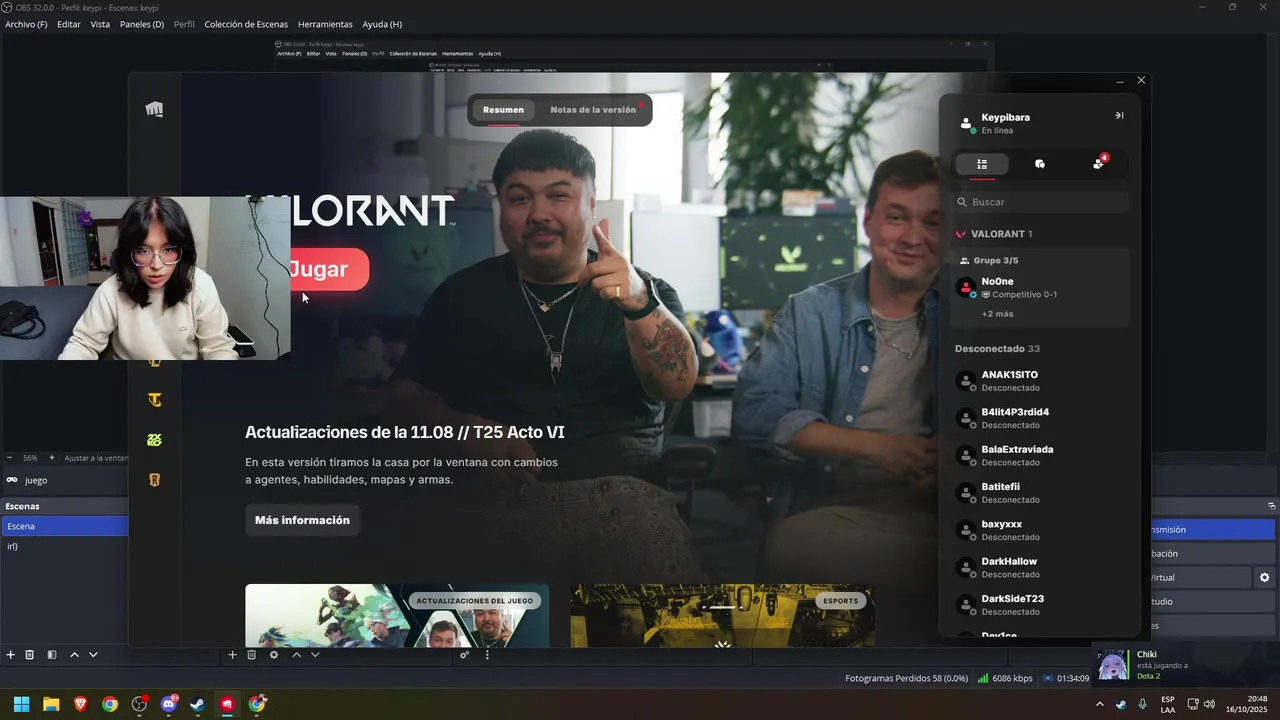
Task: Open virtual camera settings gear
Action: (x=1264, y=577)
